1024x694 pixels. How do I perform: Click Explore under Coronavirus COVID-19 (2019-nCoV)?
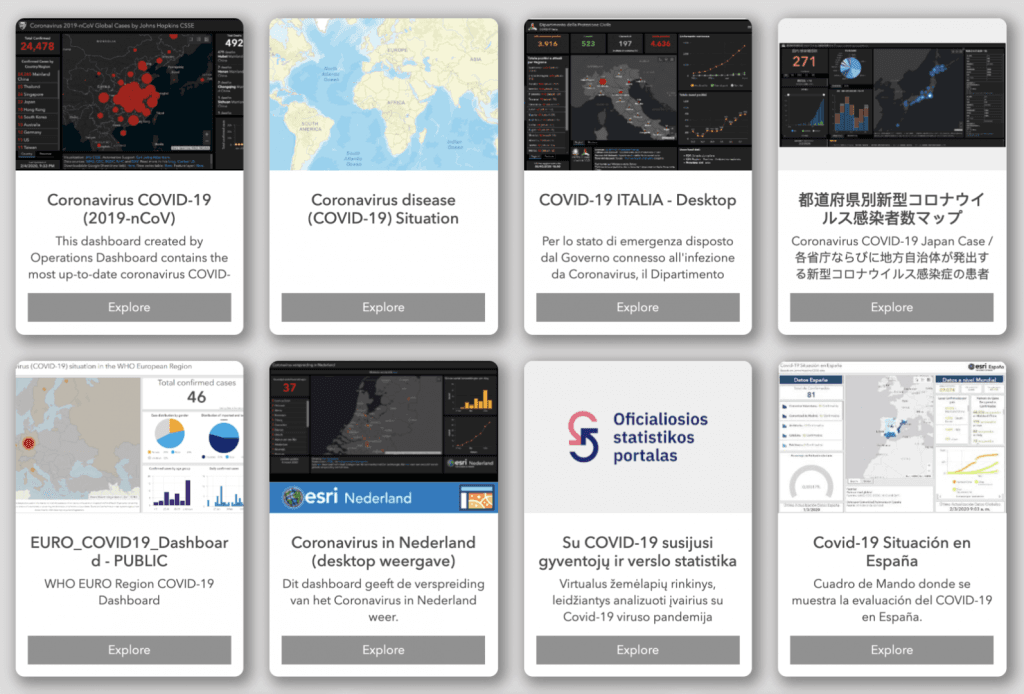tap(129, 307)
